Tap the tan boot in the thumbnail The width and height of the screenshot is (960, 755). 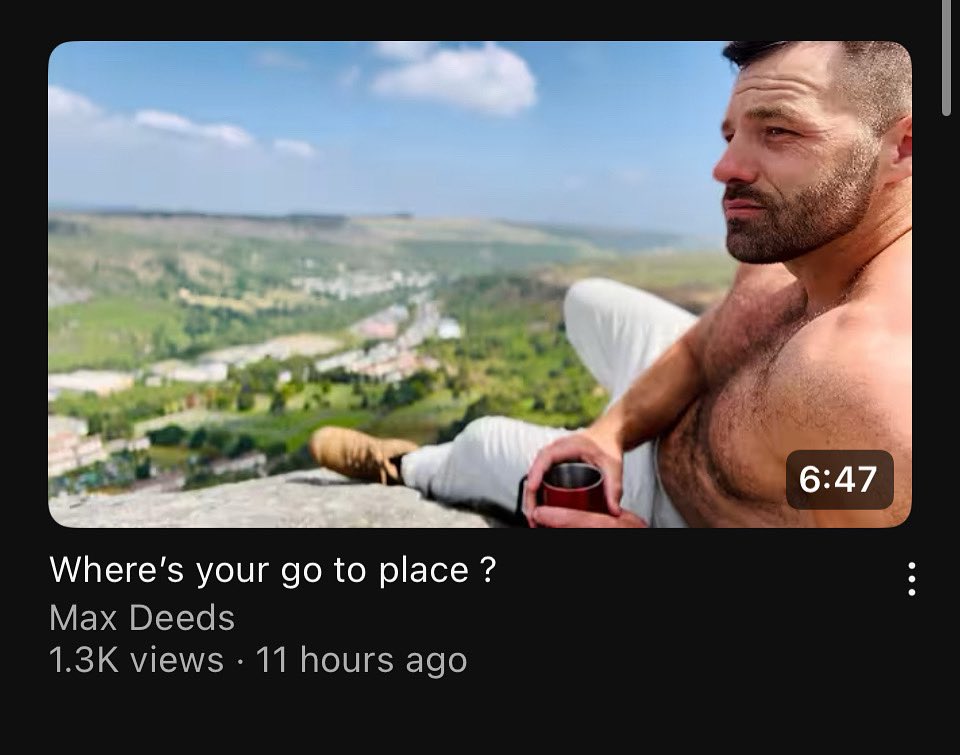pos(360,453)
